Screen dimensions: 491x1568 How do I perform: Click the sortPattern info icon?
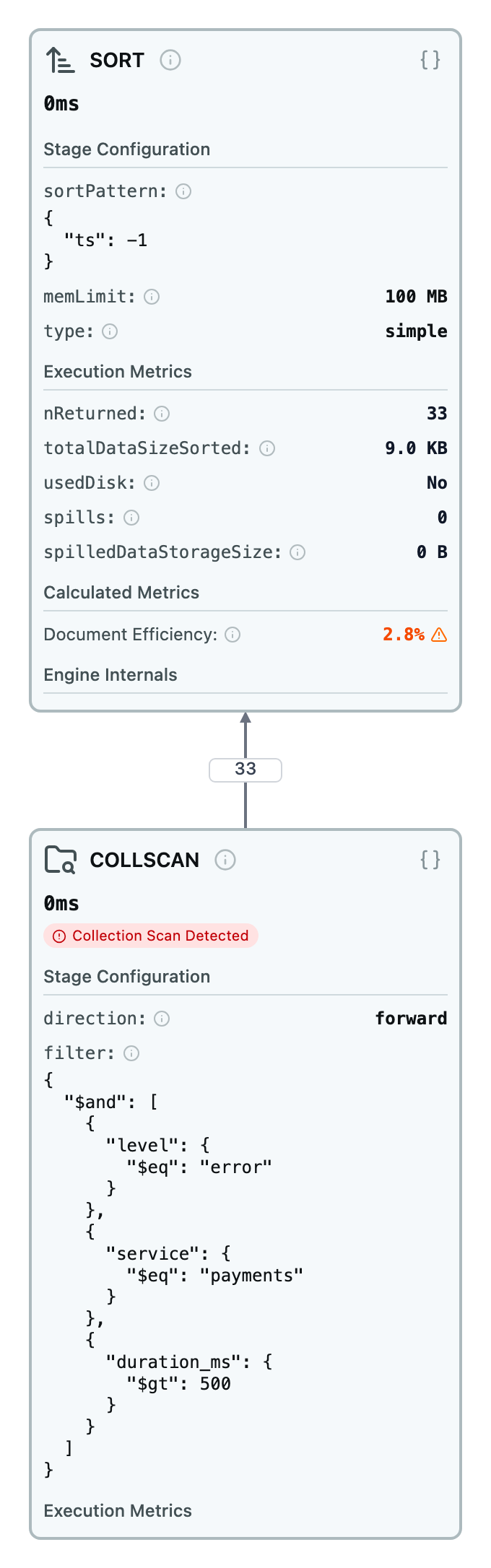(183, 191)
